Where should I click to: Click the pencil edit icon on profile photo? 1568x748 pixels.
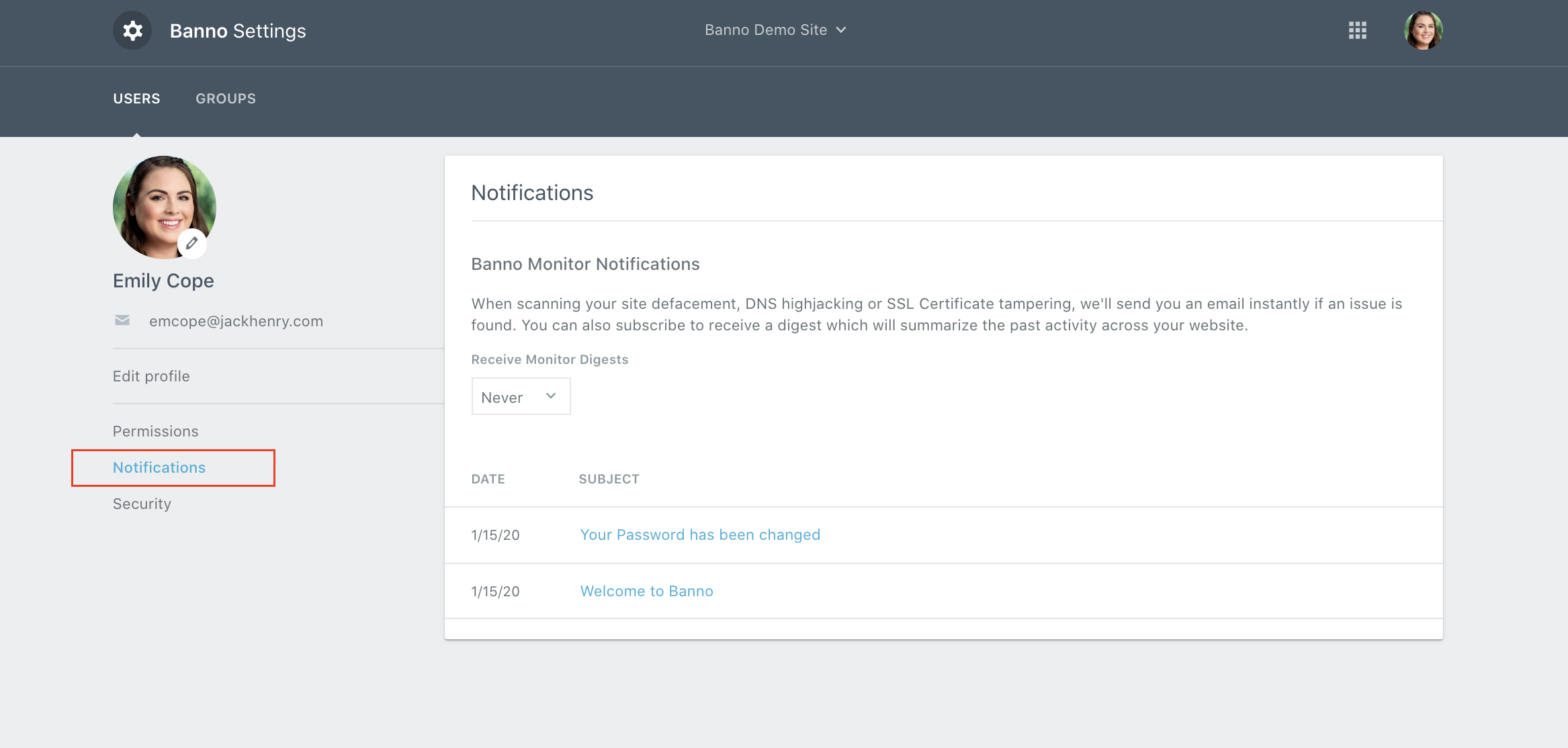point(192,244)
